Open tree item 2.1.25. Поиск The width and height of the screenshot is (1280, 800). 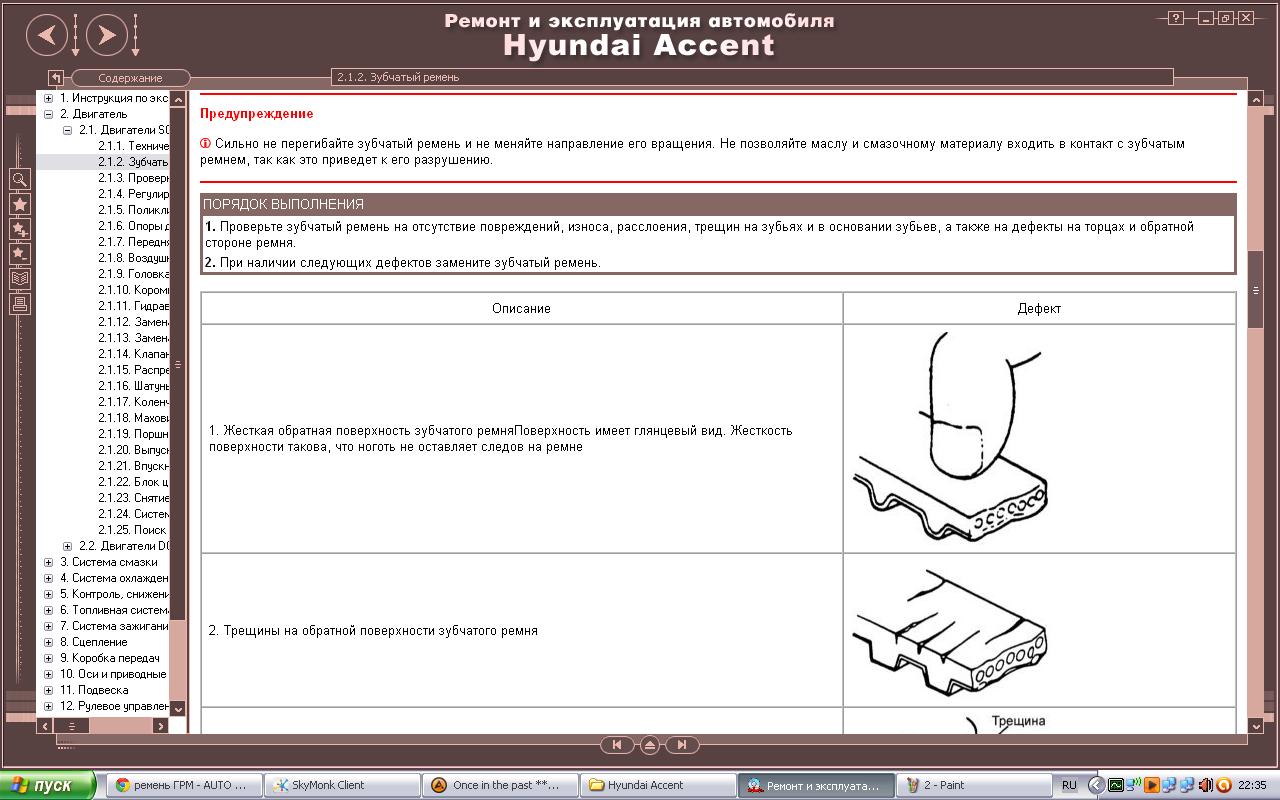(133, 530)
